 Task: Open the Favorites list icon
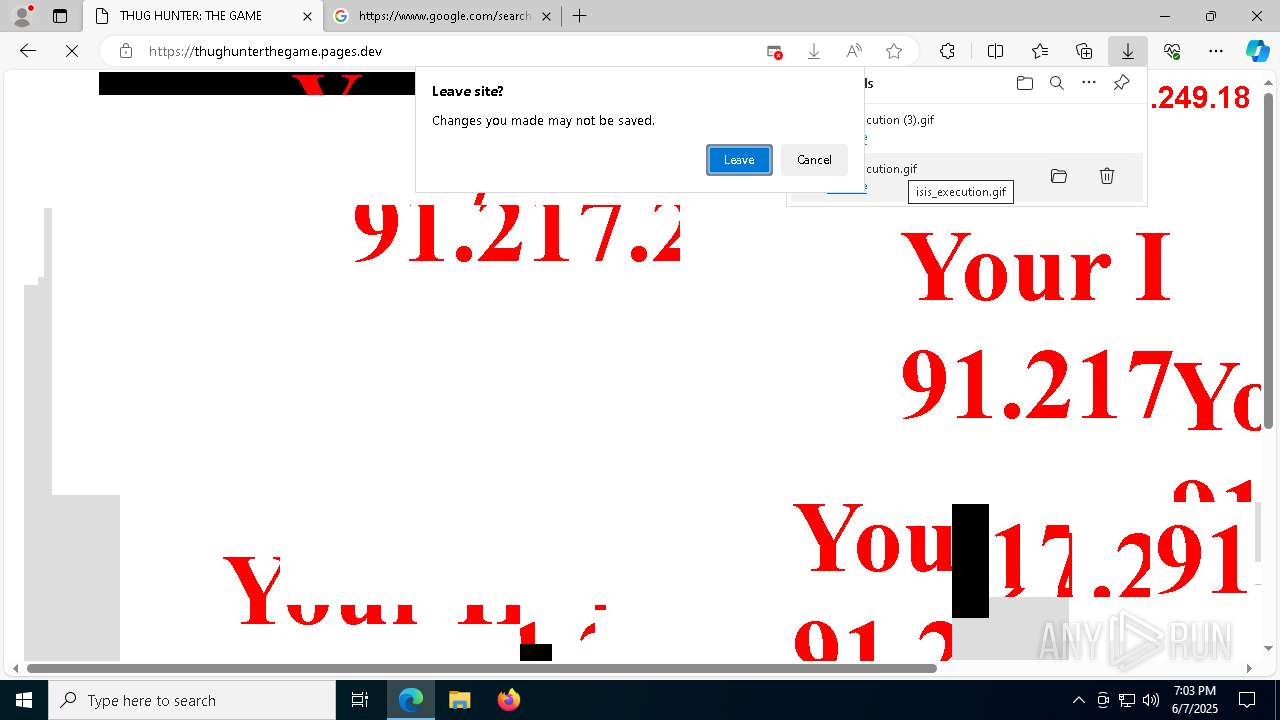coord(1040,51)
